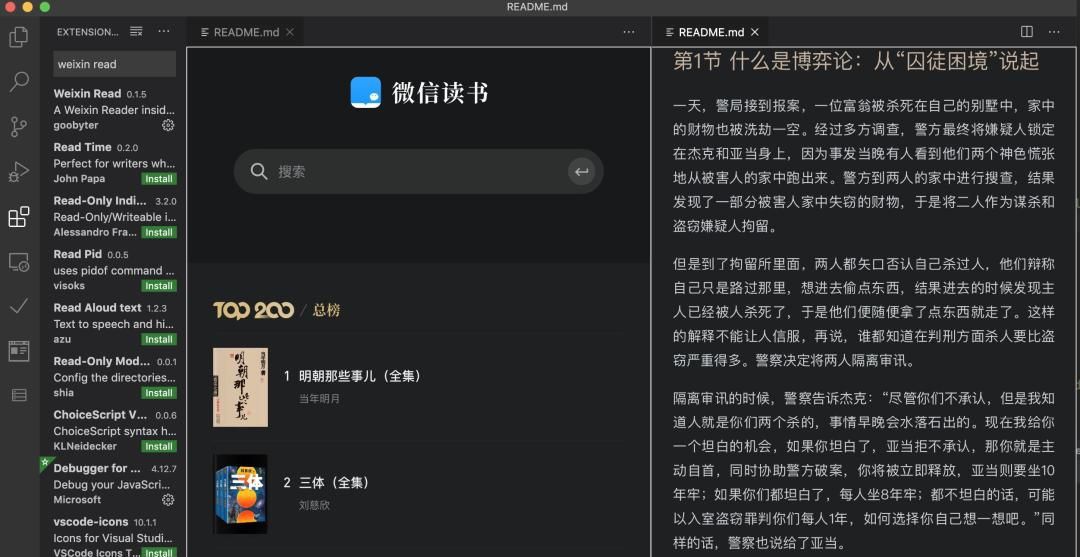The image size is (1080, 557).
Task: Clear the extensions search results icon
Action: click(x=136, y=32)
